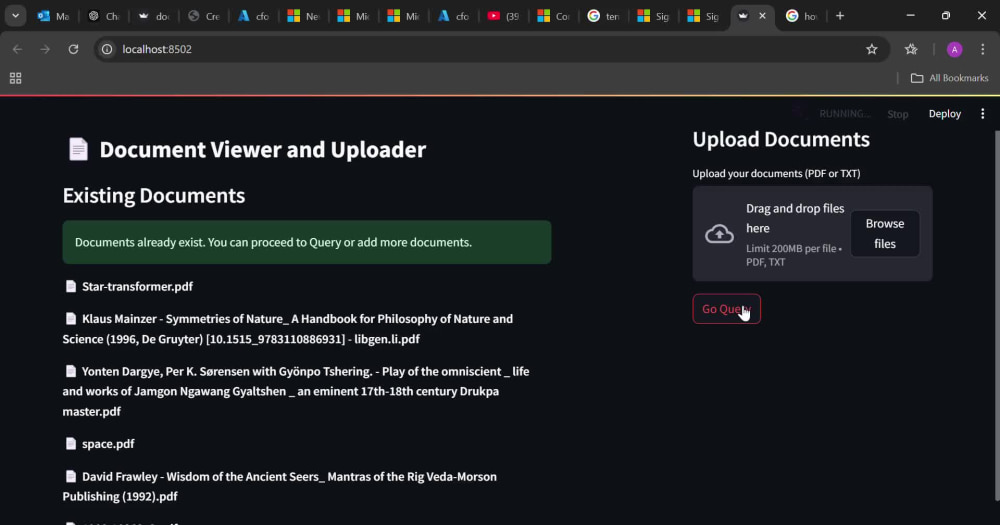Bookmark this page with the star

[x=872, y=49]
